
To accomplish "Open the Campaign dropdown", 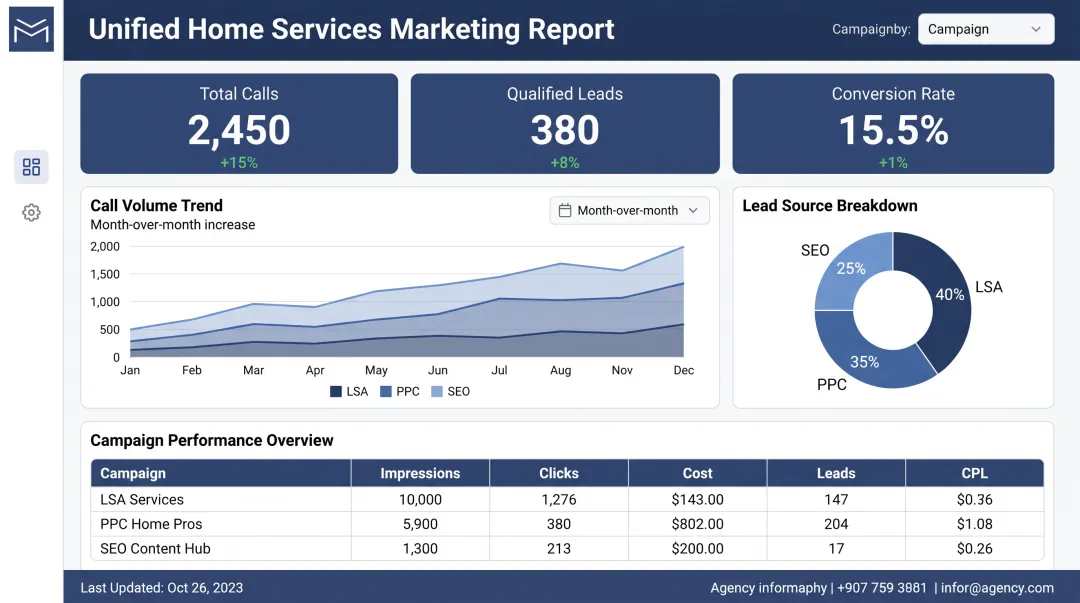I will coord(986,29).
